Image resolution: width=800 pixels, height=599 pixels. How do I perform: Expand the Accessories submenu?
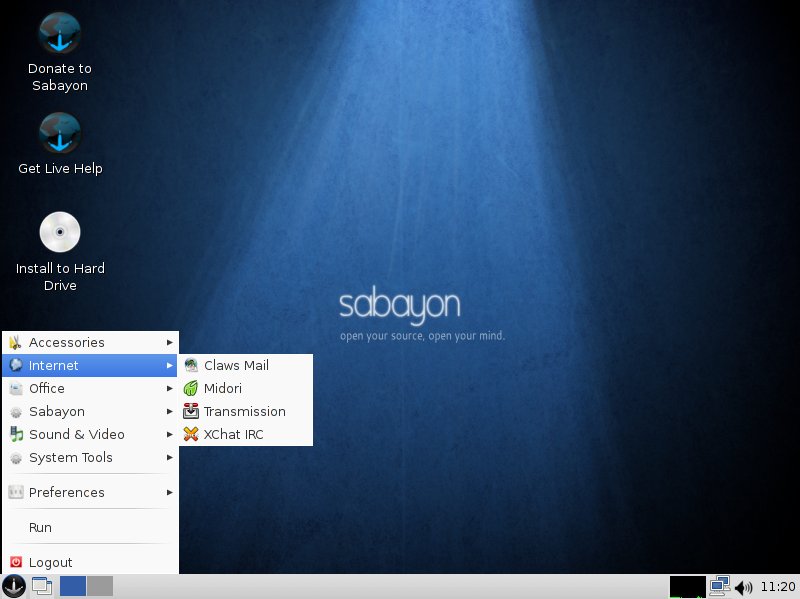pos(67,342)
